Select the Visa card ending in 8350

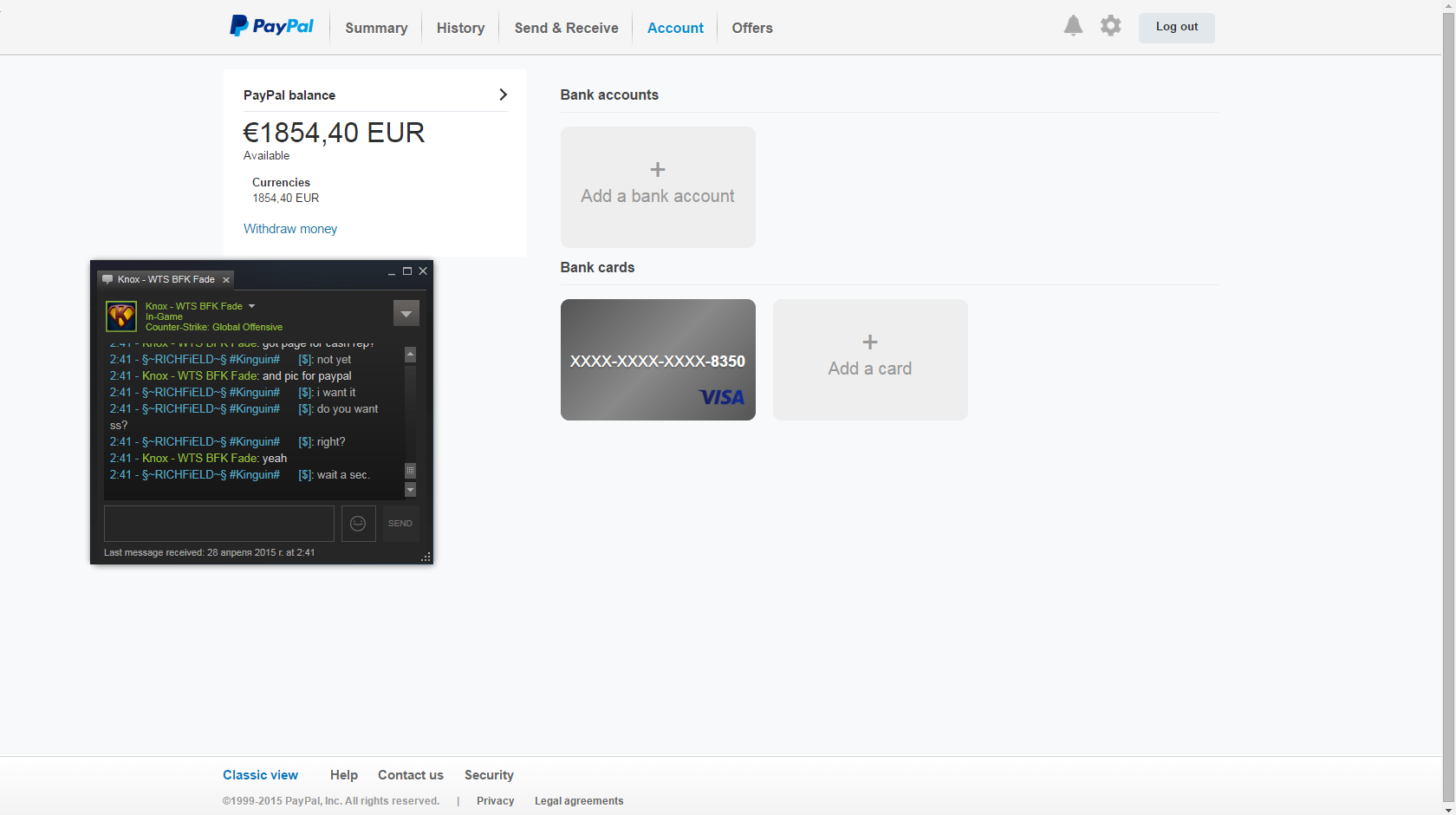(x=658, y=360)
